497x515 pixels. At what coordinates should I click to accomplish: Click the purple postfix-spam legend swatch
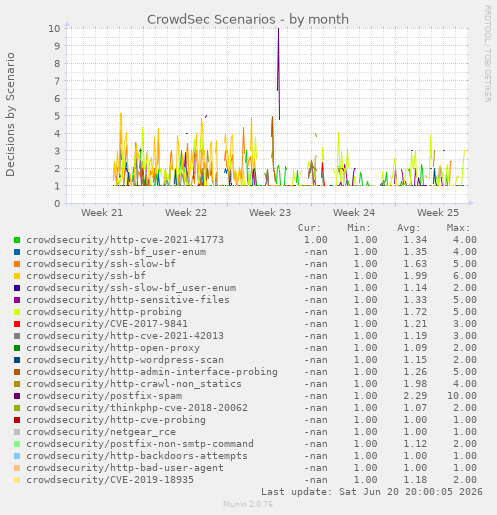pos(17,396)
